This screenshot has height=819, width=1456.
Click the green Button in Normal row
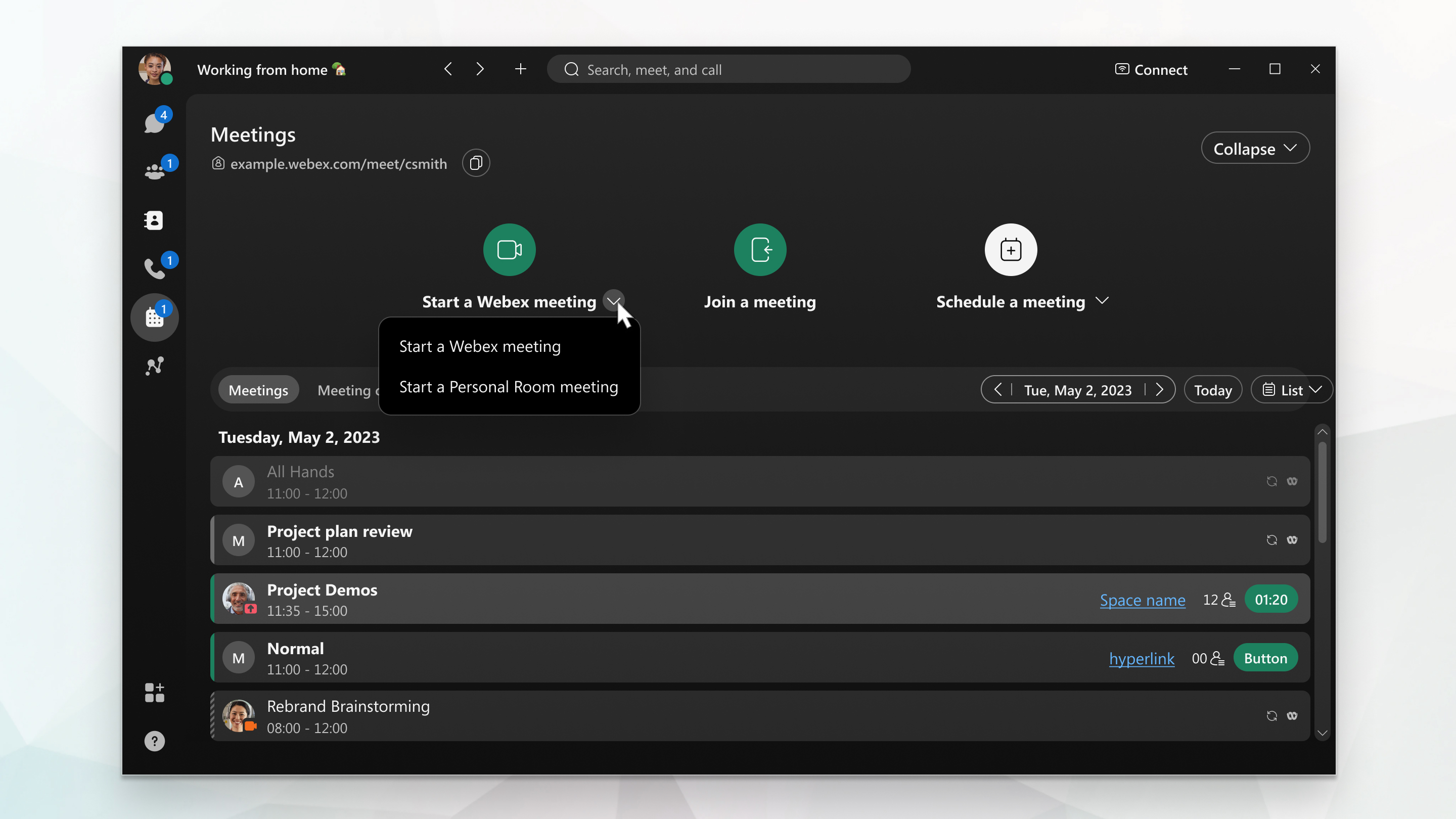click(1265, 658)
